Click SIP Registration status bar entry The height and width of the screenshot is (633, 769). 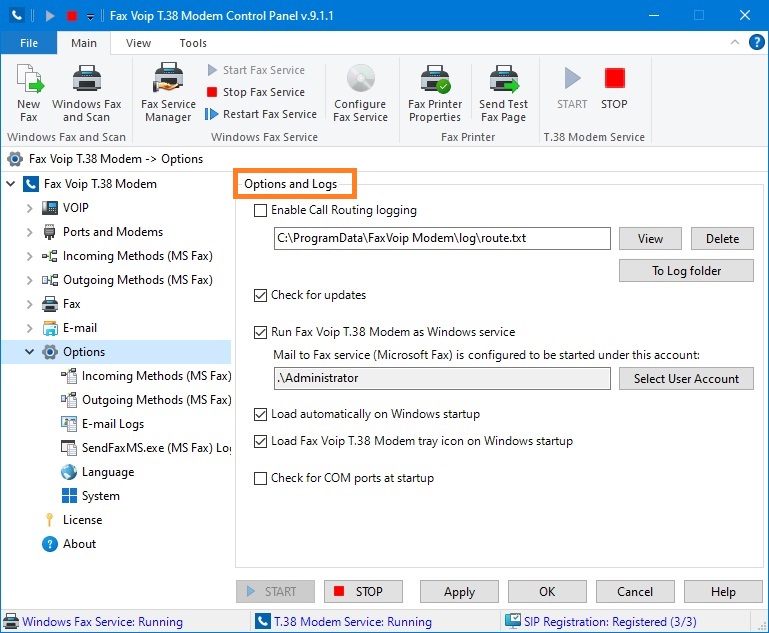click(x=601, y=622)
